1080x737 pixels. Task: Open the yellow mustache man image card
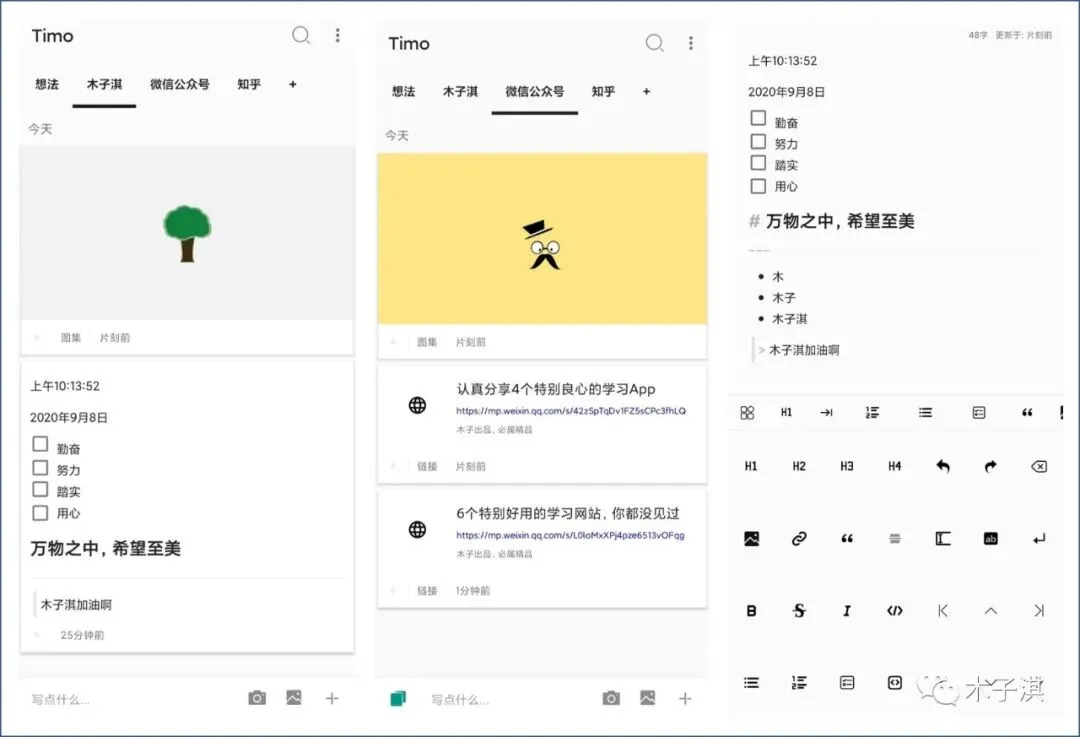(542, 256)
